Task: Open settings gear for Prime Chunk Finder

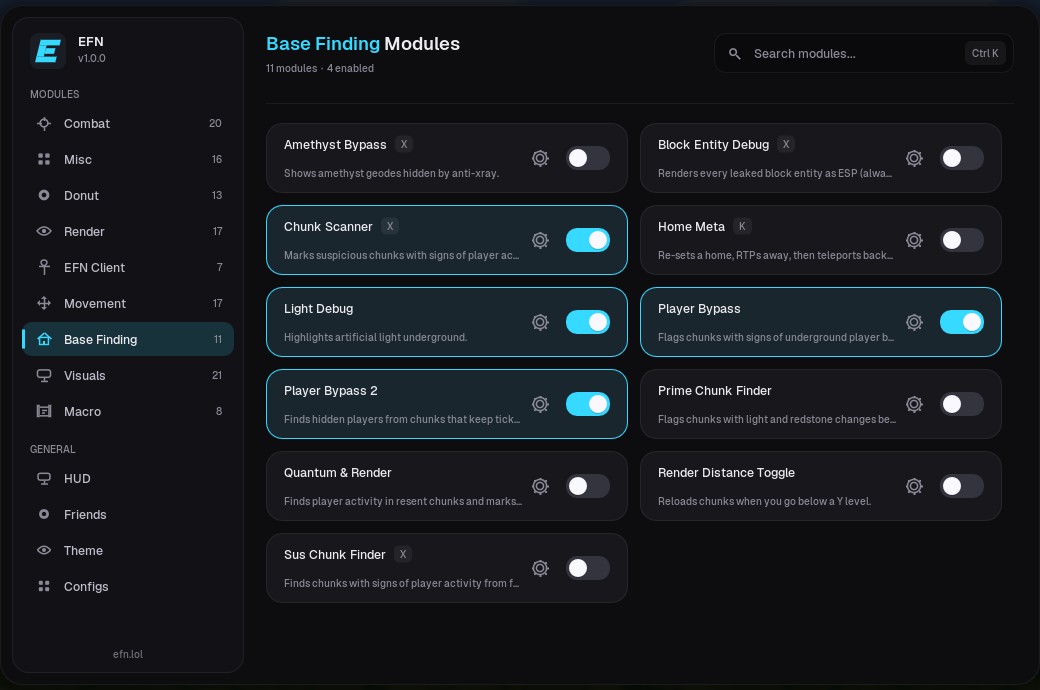Action: (915, 404)
